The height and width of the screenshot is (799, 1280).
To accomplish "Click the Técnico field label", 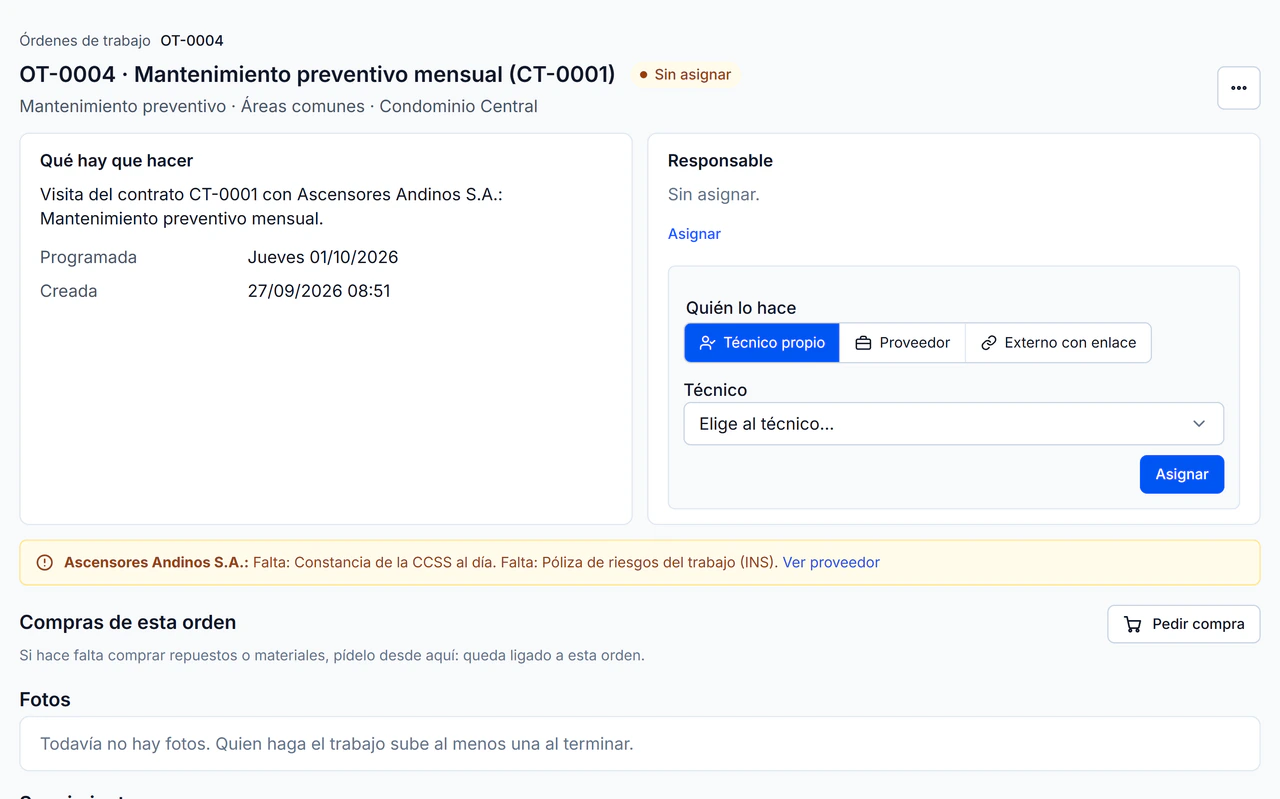I will coord(715,390).
